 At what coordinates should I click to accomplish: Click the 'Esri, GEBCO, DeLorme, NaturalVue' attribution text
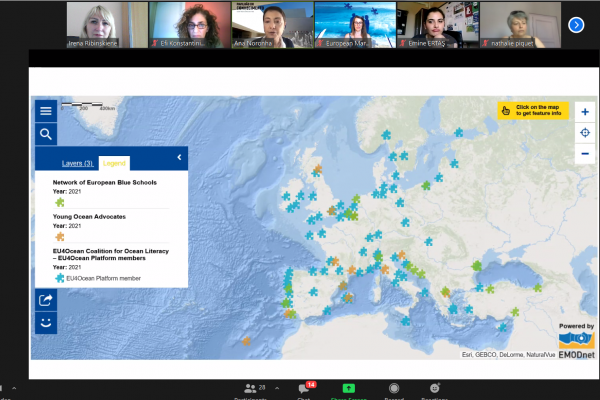pos(508,355)
